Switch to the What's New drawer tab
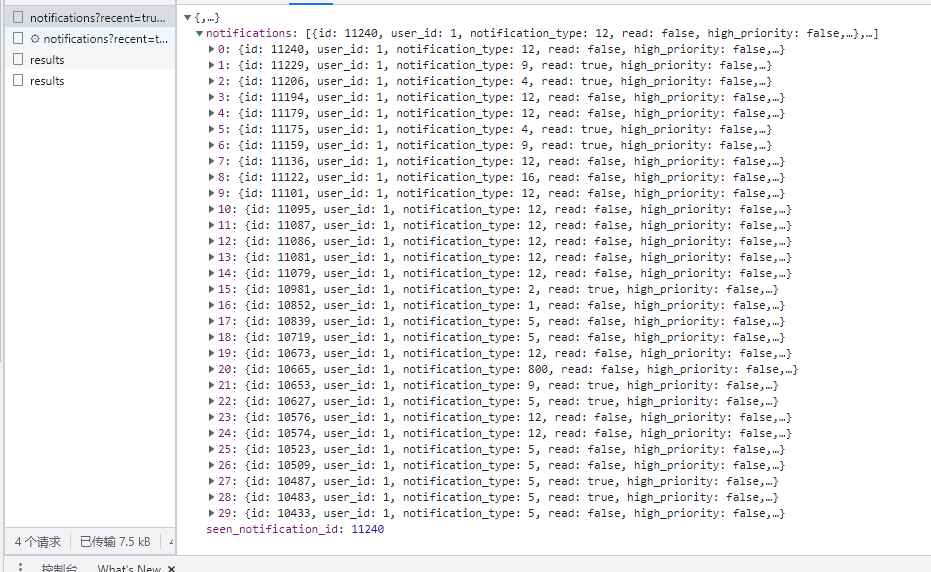 (x=129, y=568)
